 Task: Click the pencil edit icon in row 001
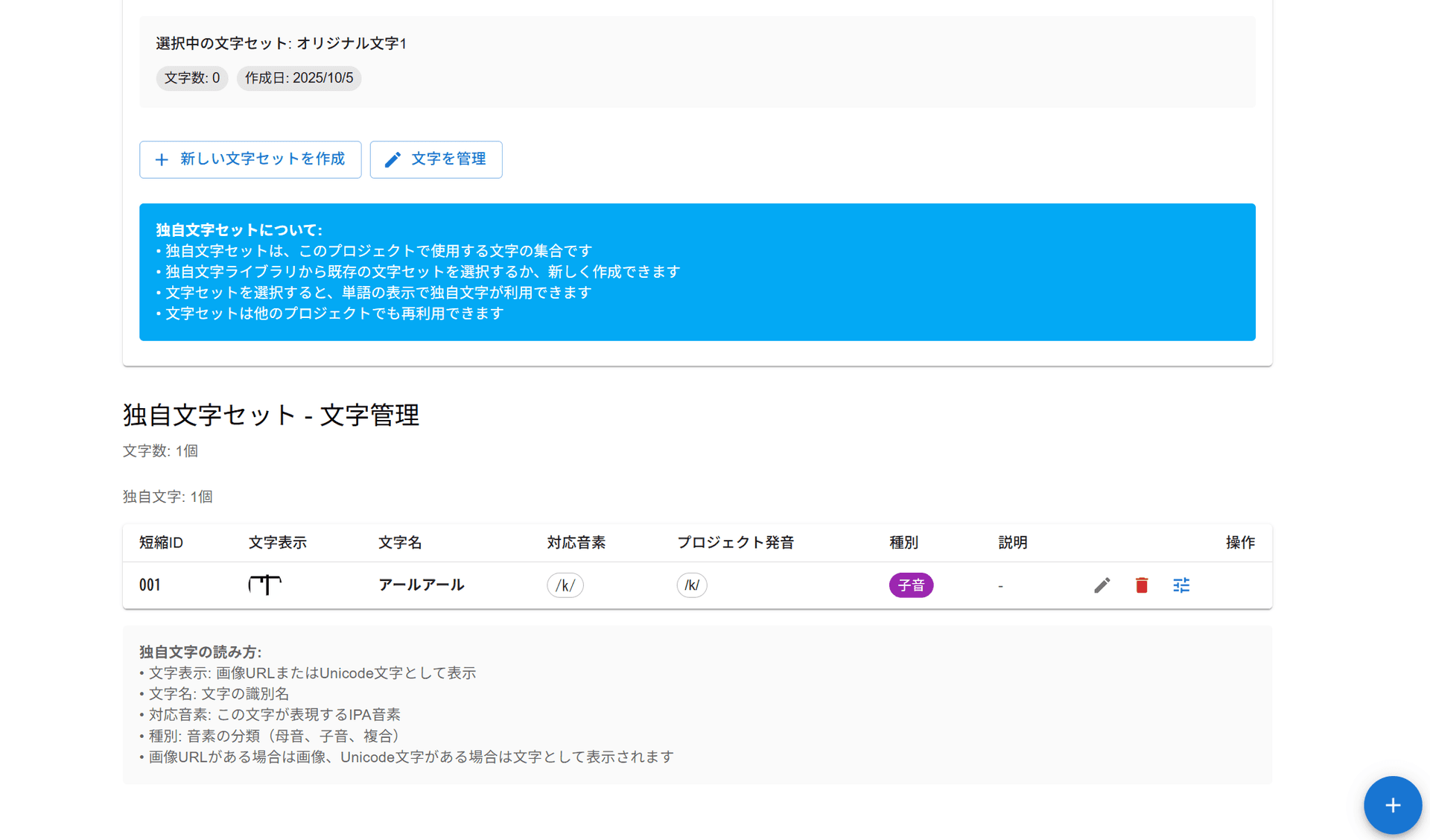click(1102, 585)
